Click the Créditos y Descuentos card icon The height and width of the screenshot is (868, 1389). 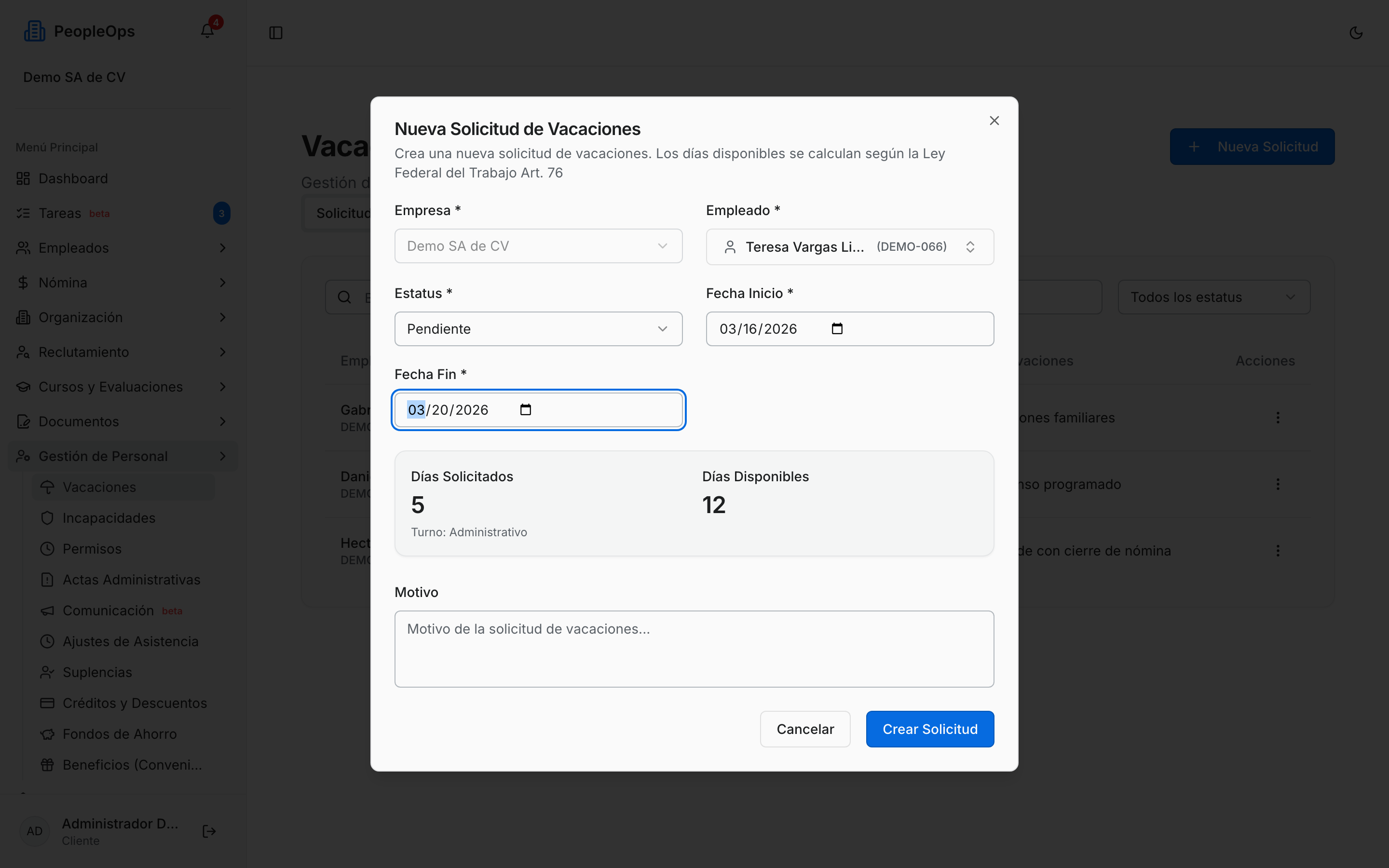point(47,703)
